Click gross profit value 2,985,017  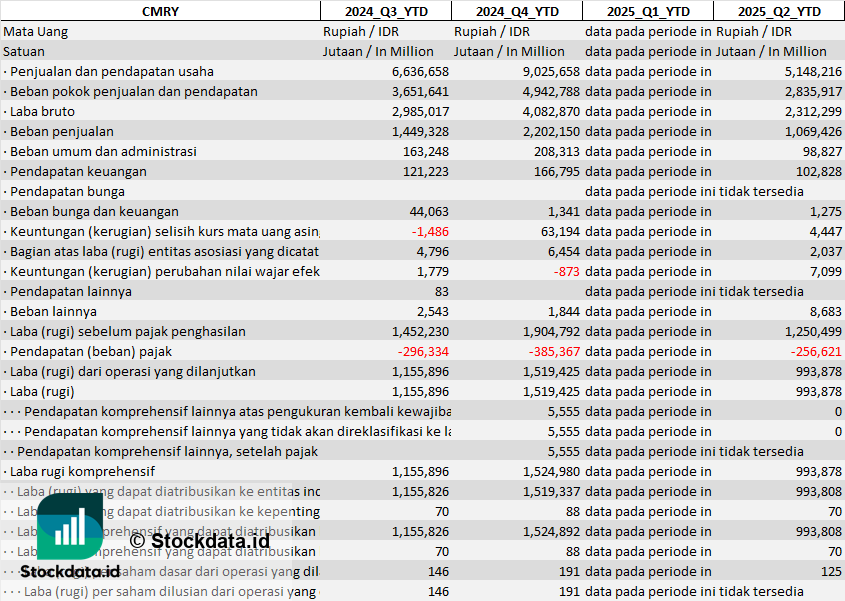[x=420, y=112]
